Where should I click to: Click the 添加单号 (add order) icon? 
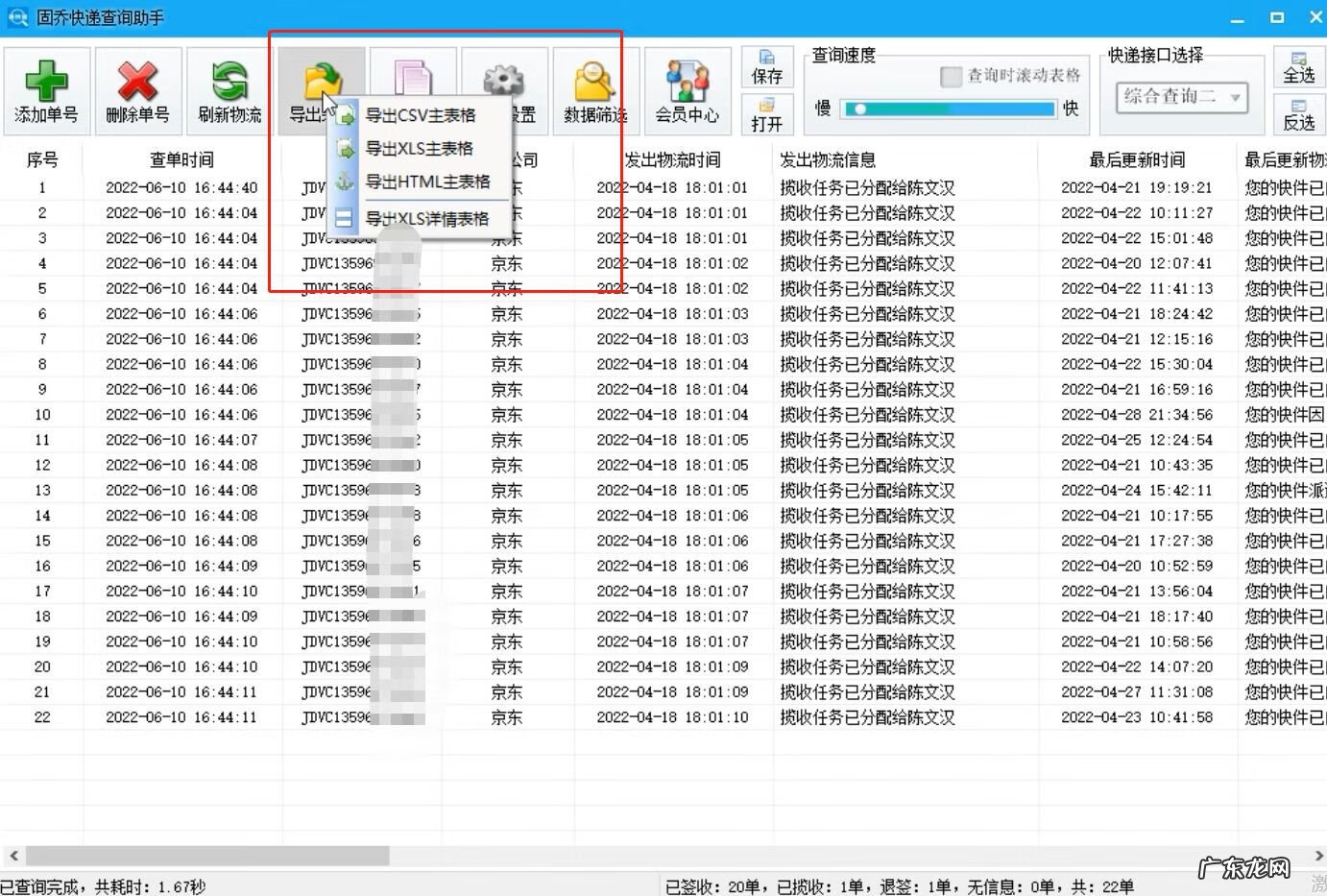(x=46, y=91)
